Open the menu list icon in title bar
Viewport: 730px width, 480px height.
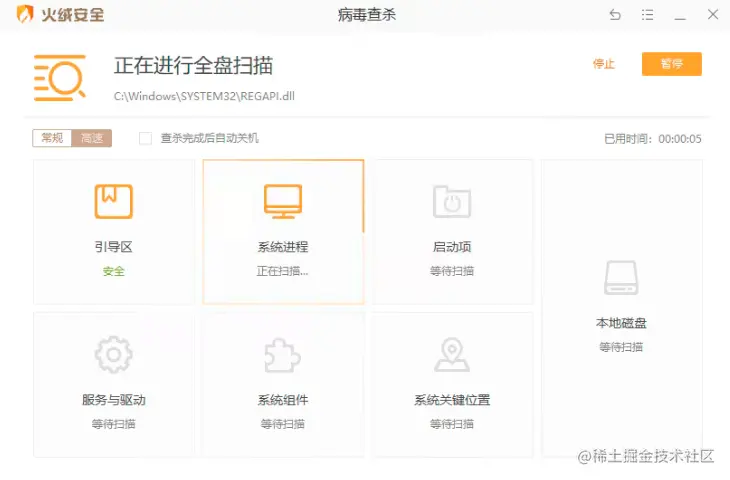[647, 15]
